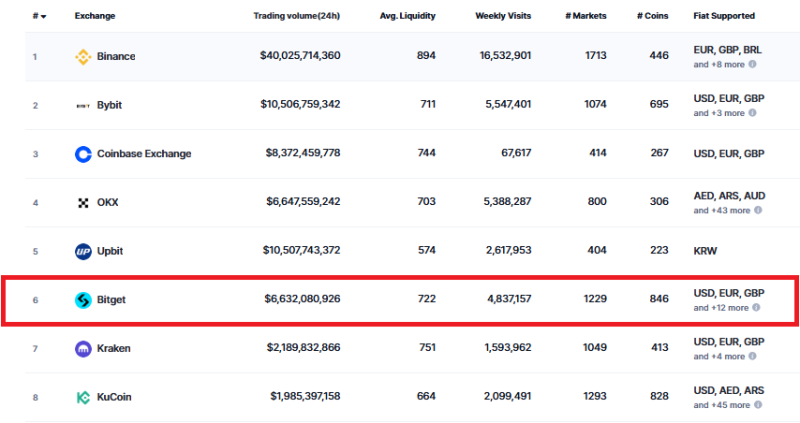The image size is (800, 423).
Task: Click the Upbit logo icon
Action: pyautogui.click(x=83, y=252)
